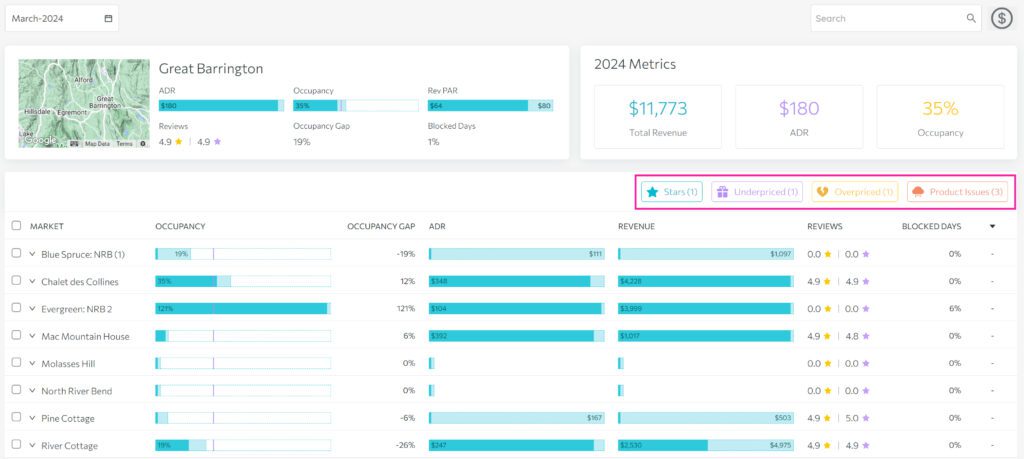Expand the North River Bend row
Screen dimensions: 1024x459
[32, 391]
